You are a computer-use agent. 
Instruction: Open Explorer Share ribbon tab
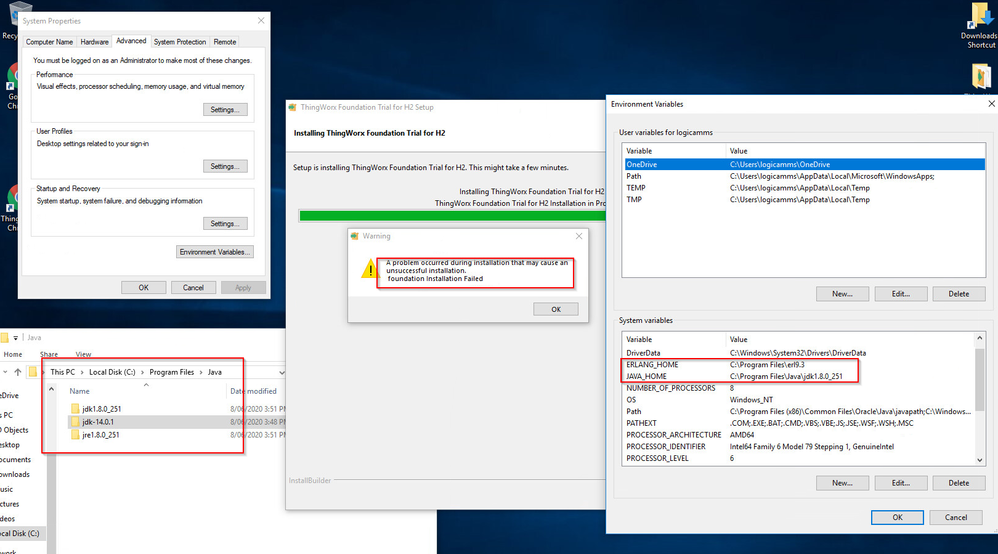click(49, 354)
